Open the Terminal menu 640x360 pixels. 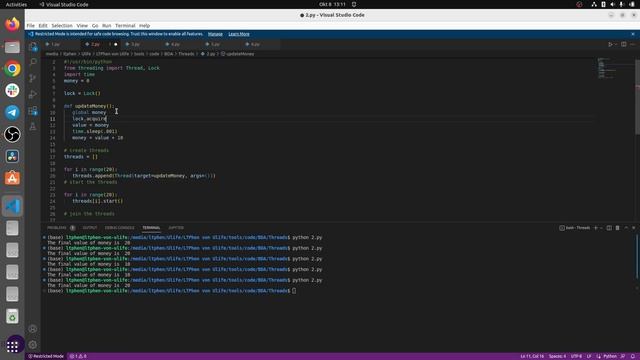click(125, 25)
